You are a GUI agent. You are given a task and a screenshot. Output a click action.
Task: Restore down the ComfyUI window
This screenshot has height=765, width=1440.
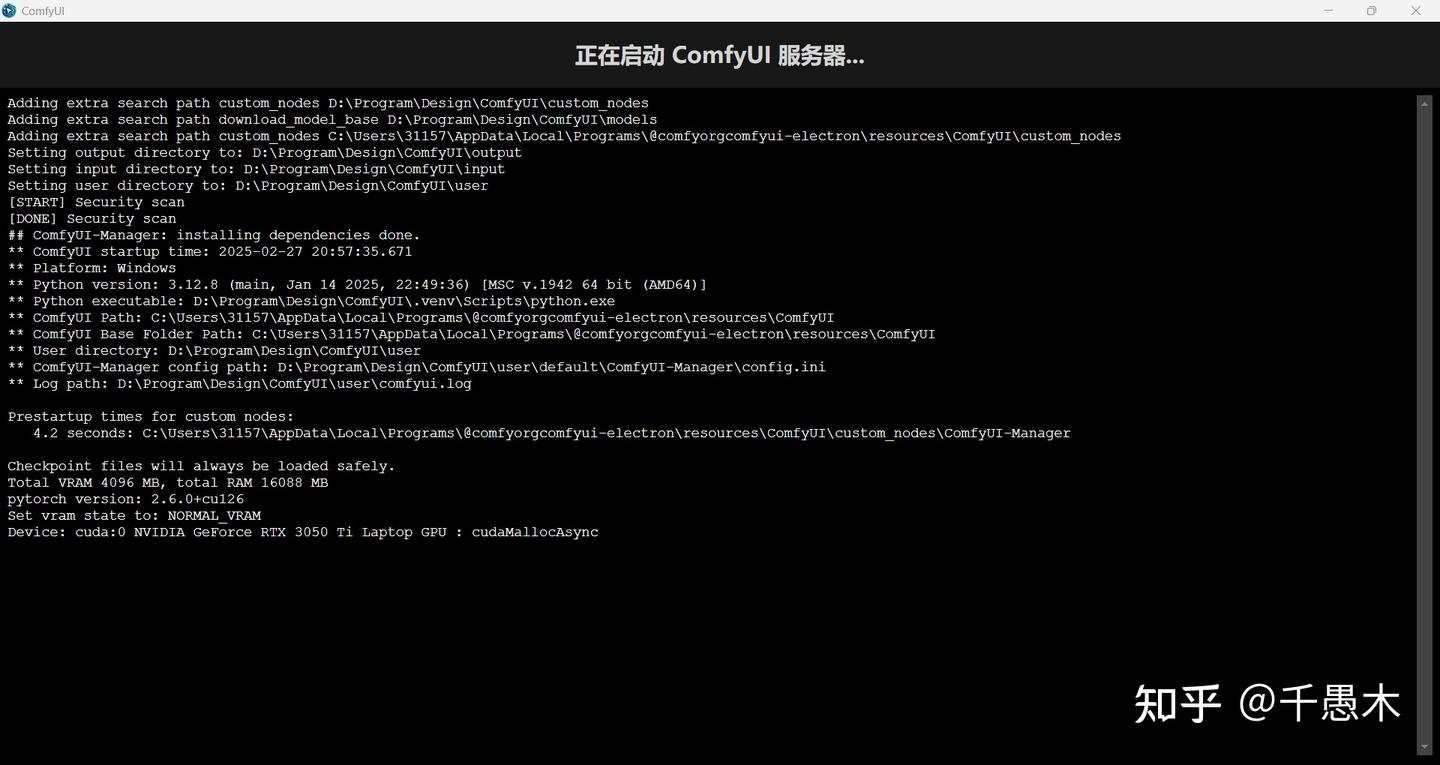(x=1372, y=10)
